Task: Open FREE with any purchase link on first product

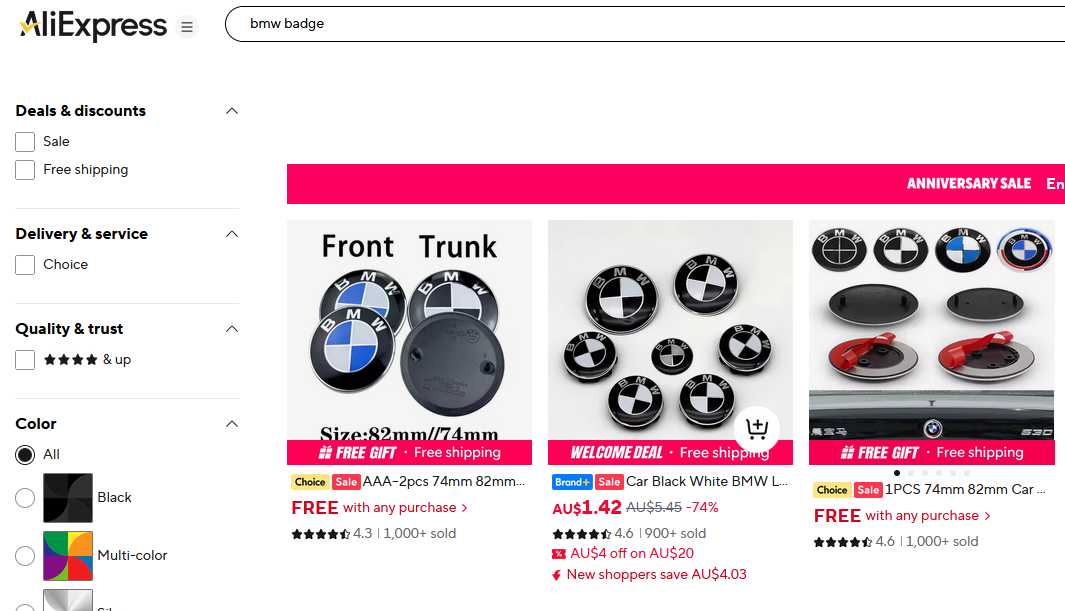Action: tap(380, 508)
